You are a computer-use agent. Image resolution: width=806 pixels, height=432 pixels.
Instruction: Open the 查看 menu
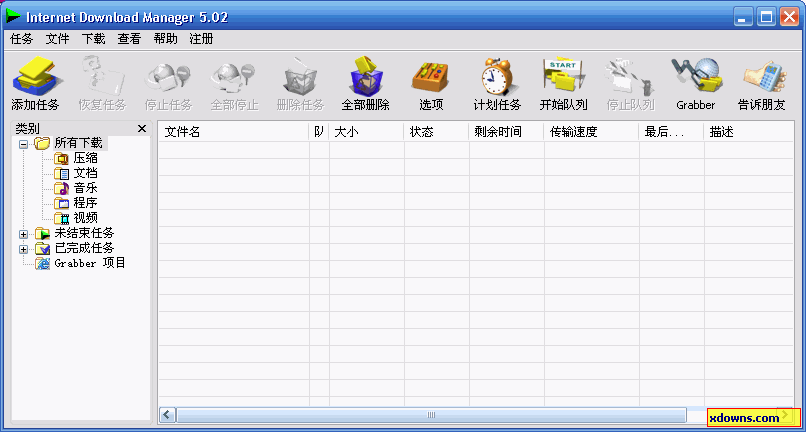(129, 39)
